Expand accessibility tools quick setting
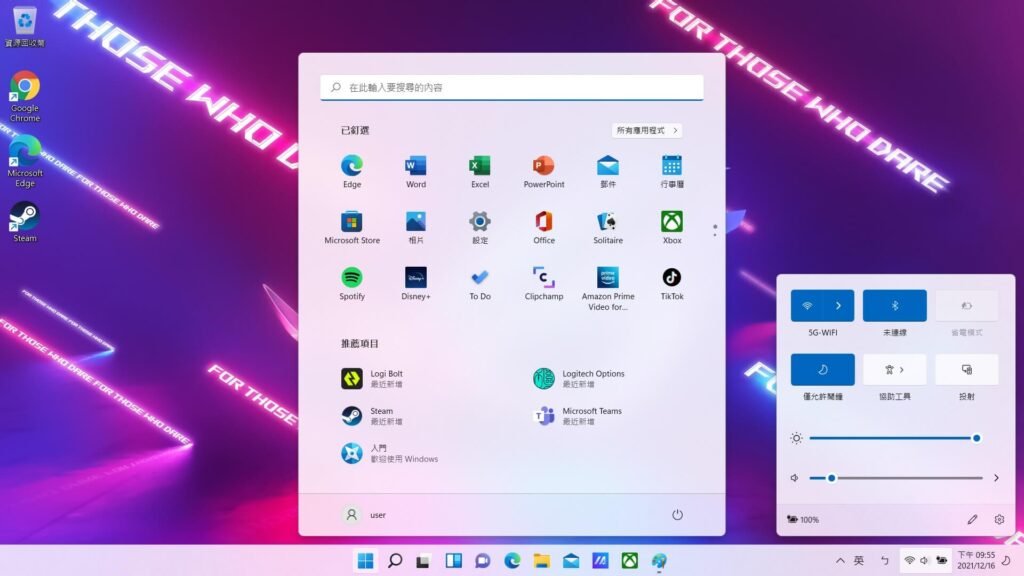Image resolution: width=1024 pixels, height=576 pixels. (x=894, y=370)
